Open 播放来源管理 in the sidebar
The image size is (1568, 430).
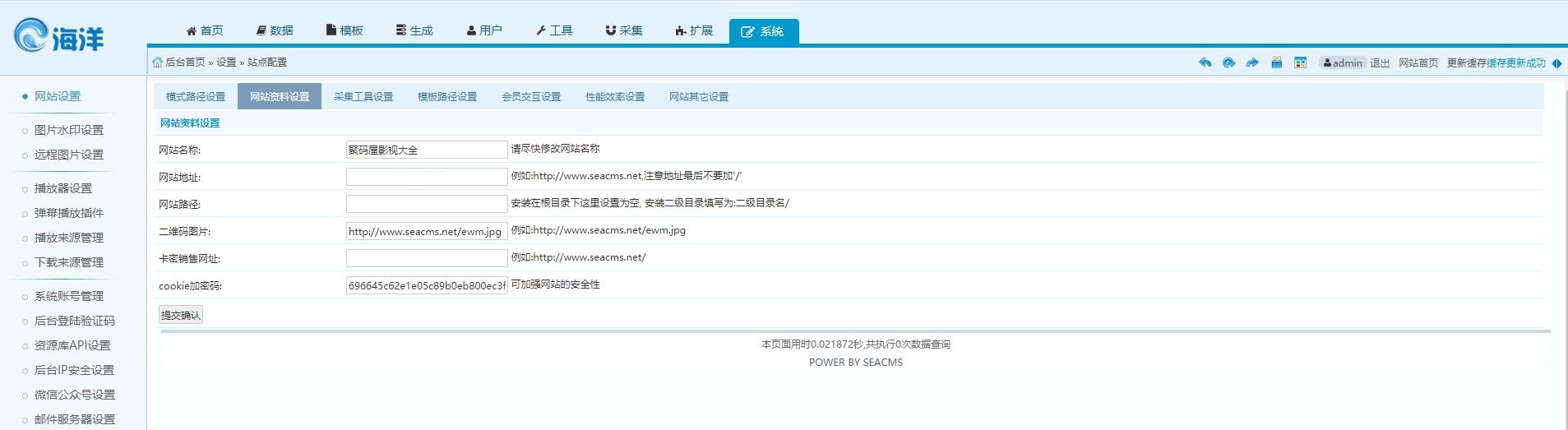[69, 238]
